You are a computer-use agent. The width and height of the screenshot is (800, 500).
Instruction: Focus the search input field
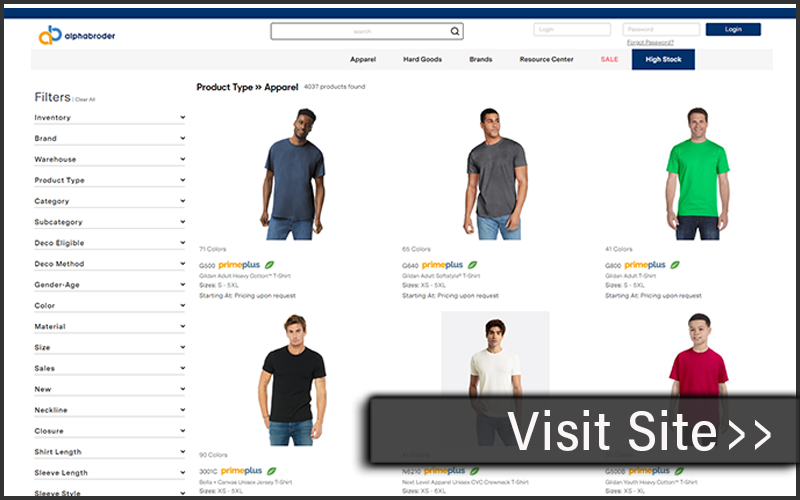tap(367, 32)
